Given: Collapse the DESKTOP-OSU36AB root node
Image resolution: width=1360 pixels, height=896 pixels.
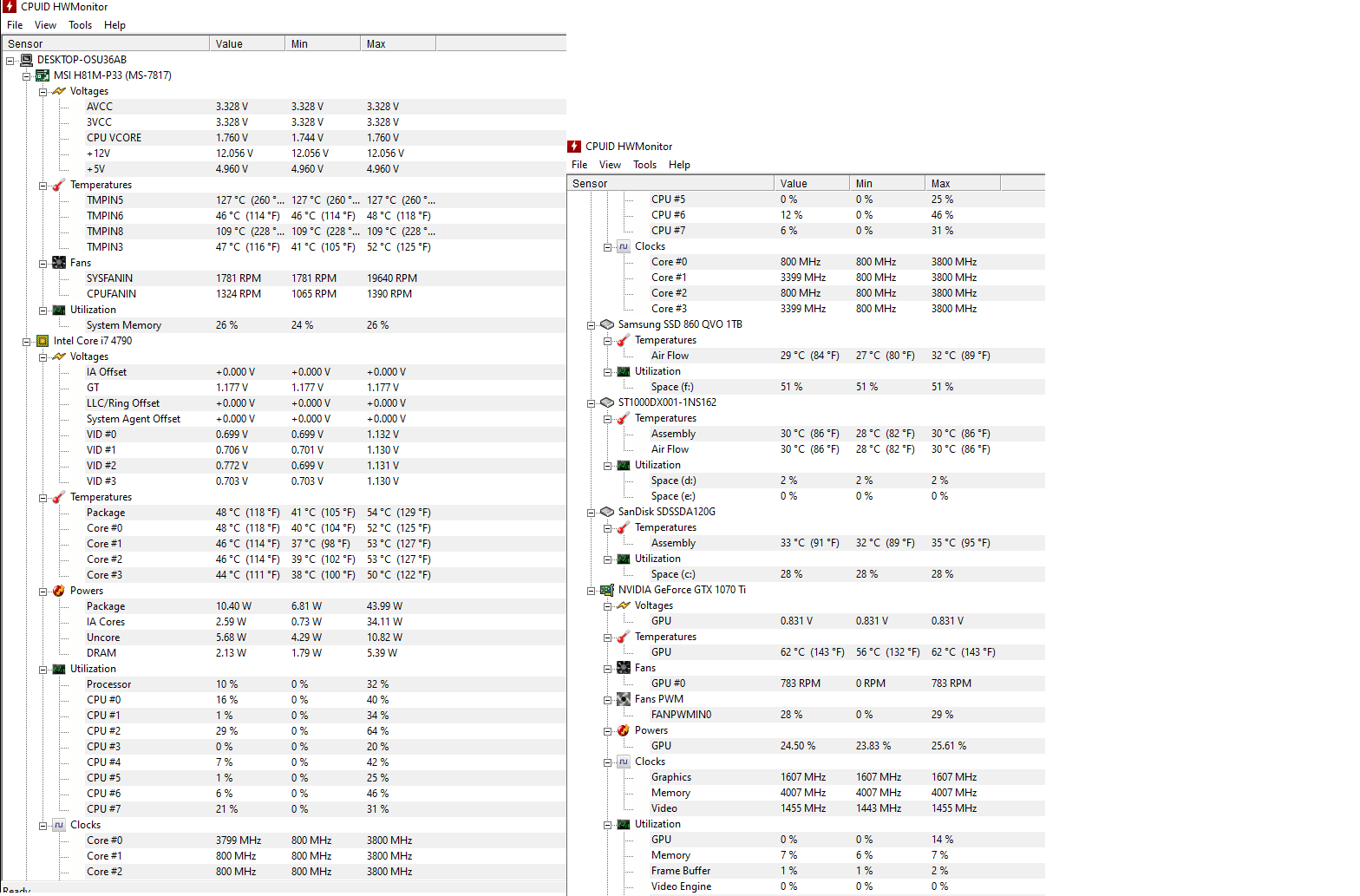Looking at the screenshot, I should (10, 61).
